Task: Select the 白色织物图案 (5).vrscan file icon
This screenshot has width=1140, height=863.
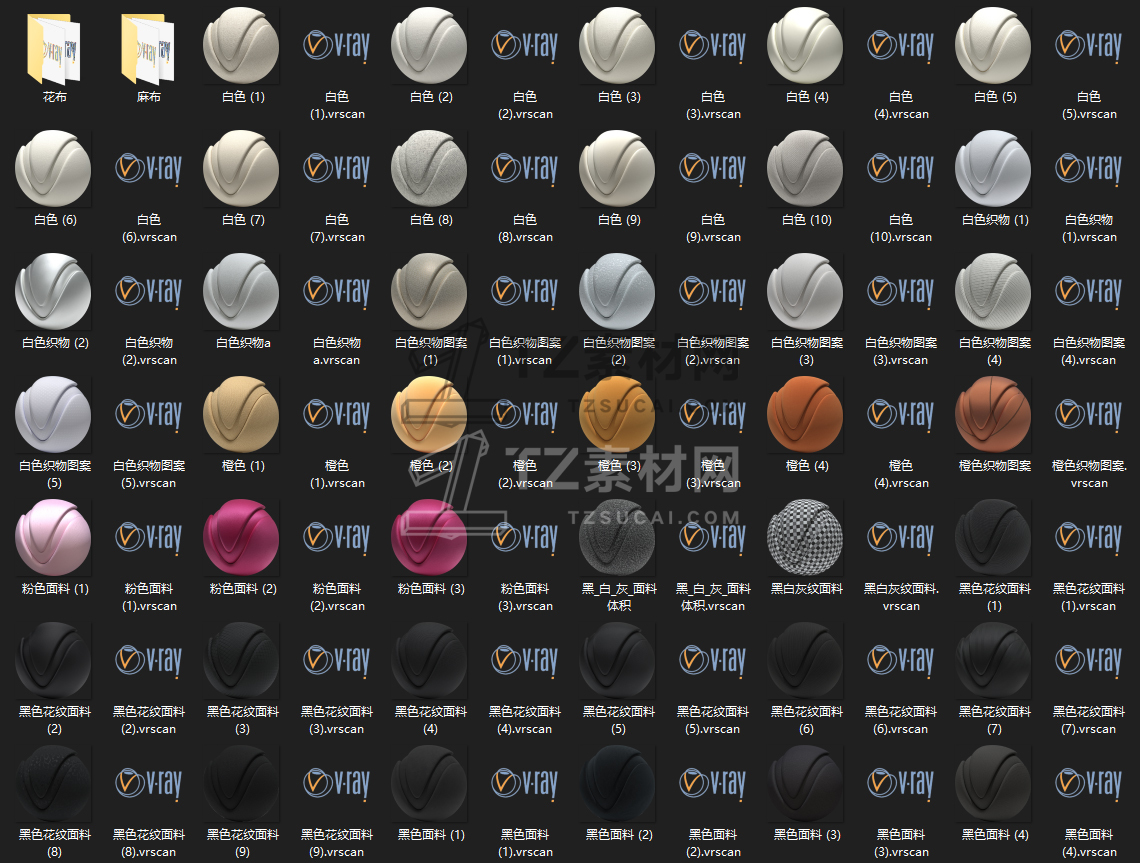Action: pos(148,414)
